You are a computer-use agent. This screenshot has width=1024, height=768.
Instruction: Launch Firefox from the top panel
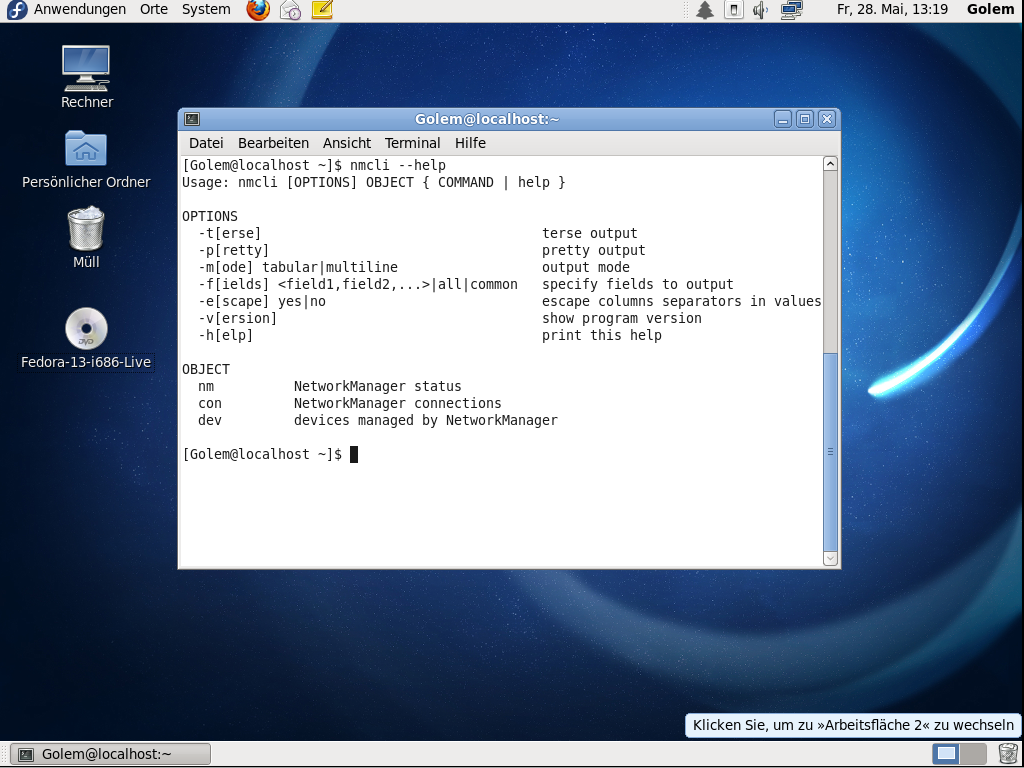click(x=258, y=10)
